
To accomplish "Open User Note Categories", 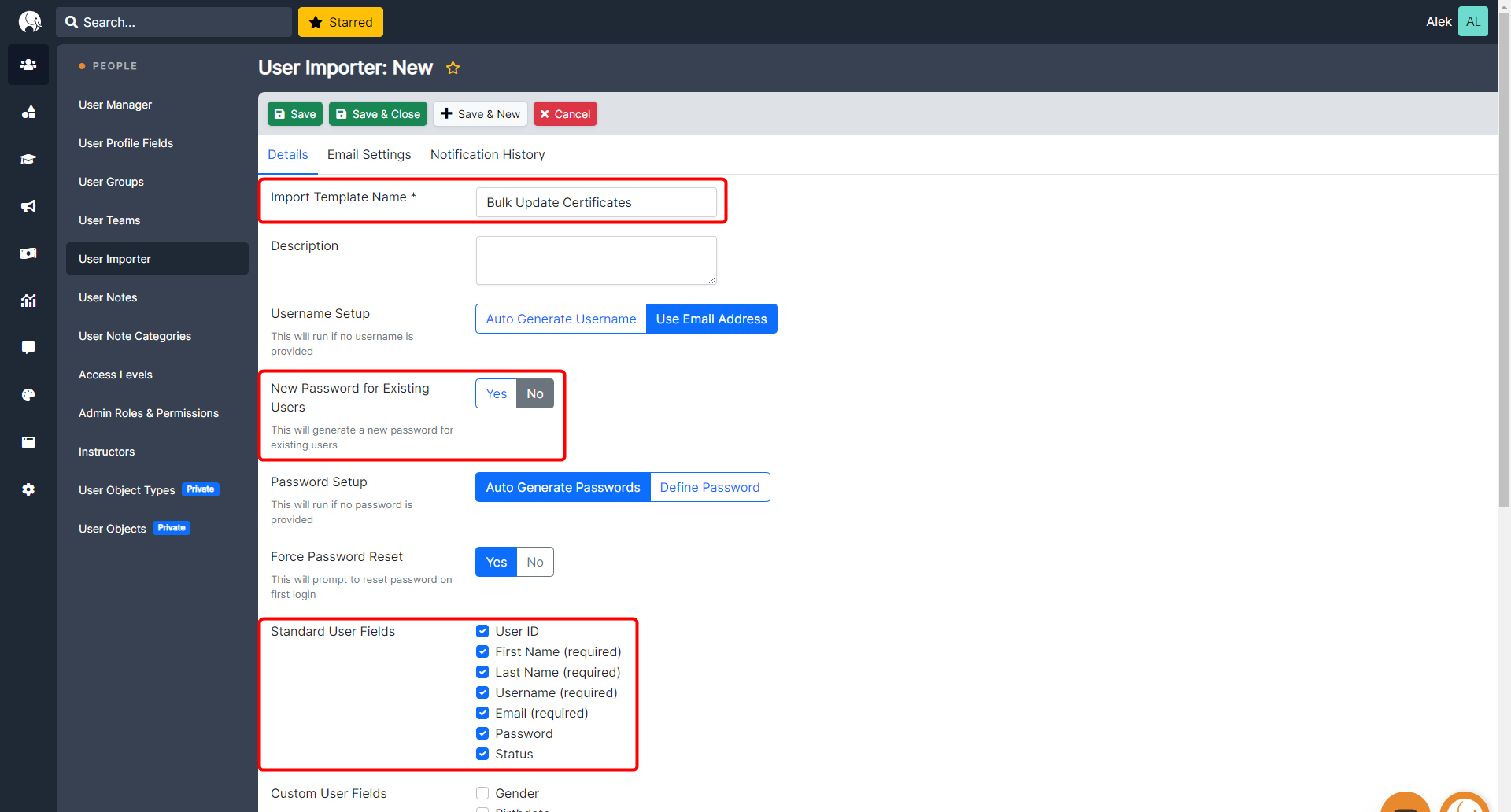I will click(x=157, y=336).
